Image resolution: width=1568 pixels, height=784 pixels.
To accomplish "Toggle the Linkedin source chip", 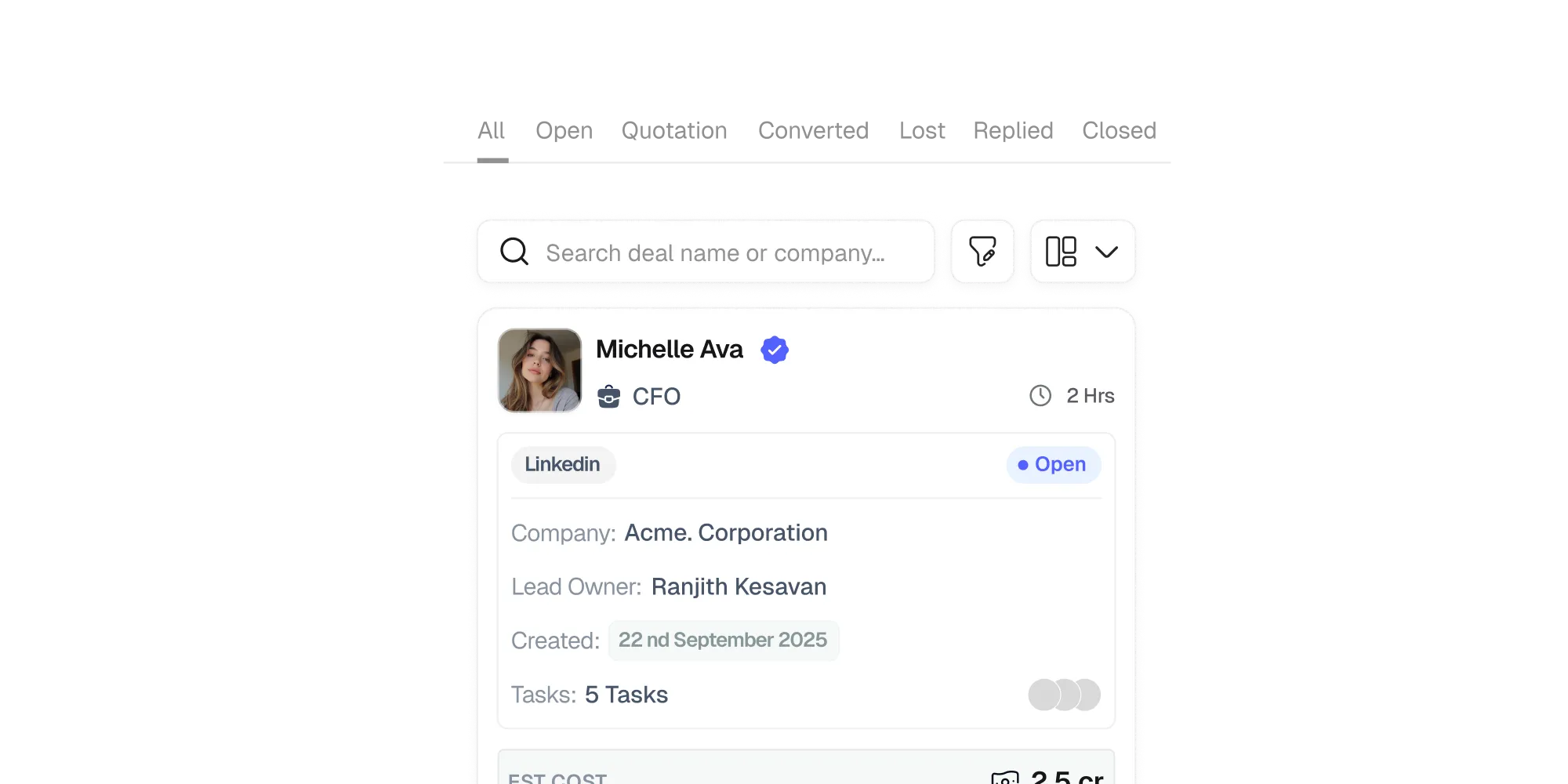I will 563,464.
